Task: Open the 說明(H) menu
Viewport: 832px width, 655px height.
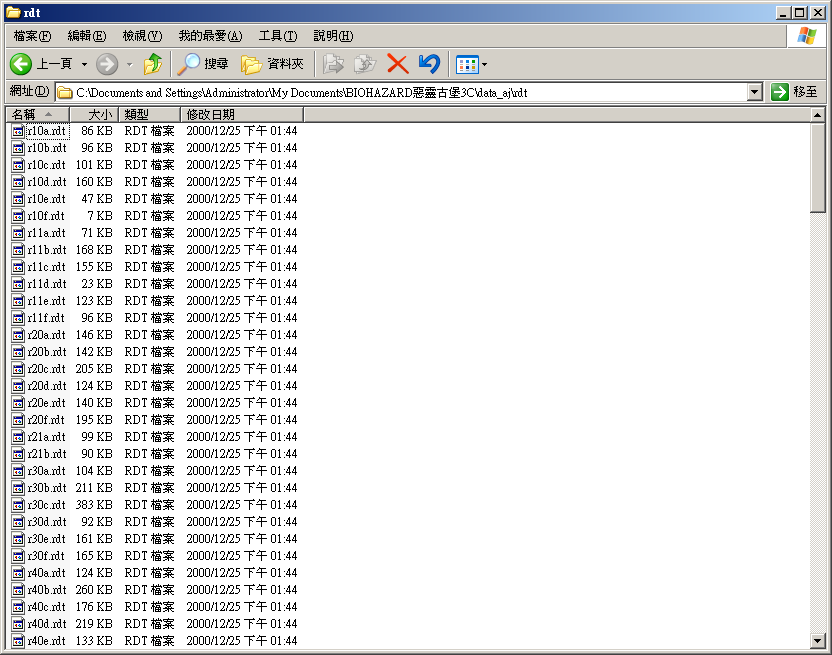Action: coord(333,36)
